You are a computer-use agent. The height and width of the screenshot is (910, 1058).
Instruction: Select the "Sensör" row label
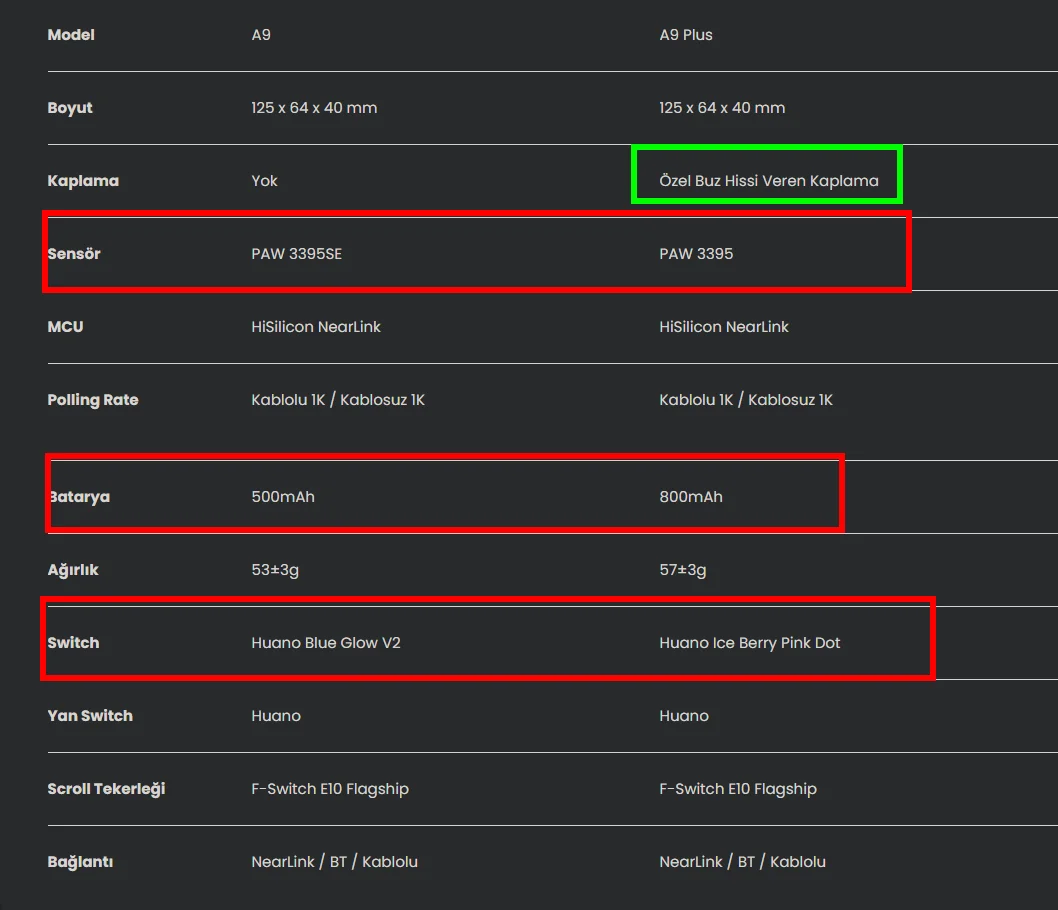(x=74, y=254)
